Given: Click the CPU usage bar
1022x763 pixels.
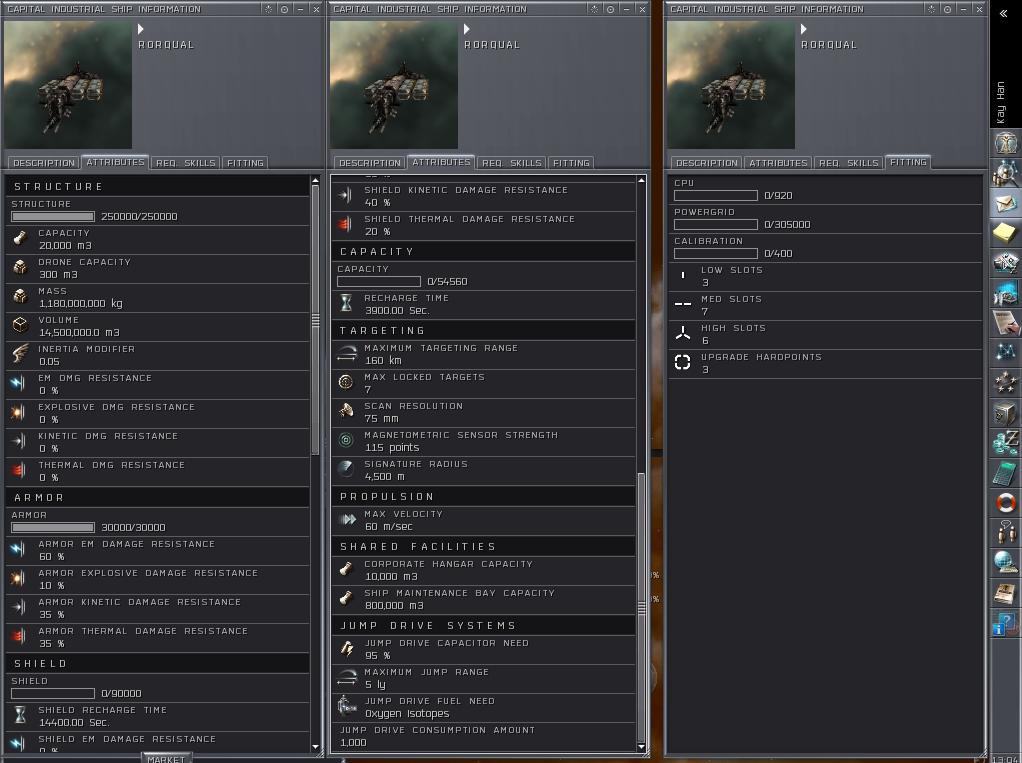Looking at the screenshot, I should (716, 195).
